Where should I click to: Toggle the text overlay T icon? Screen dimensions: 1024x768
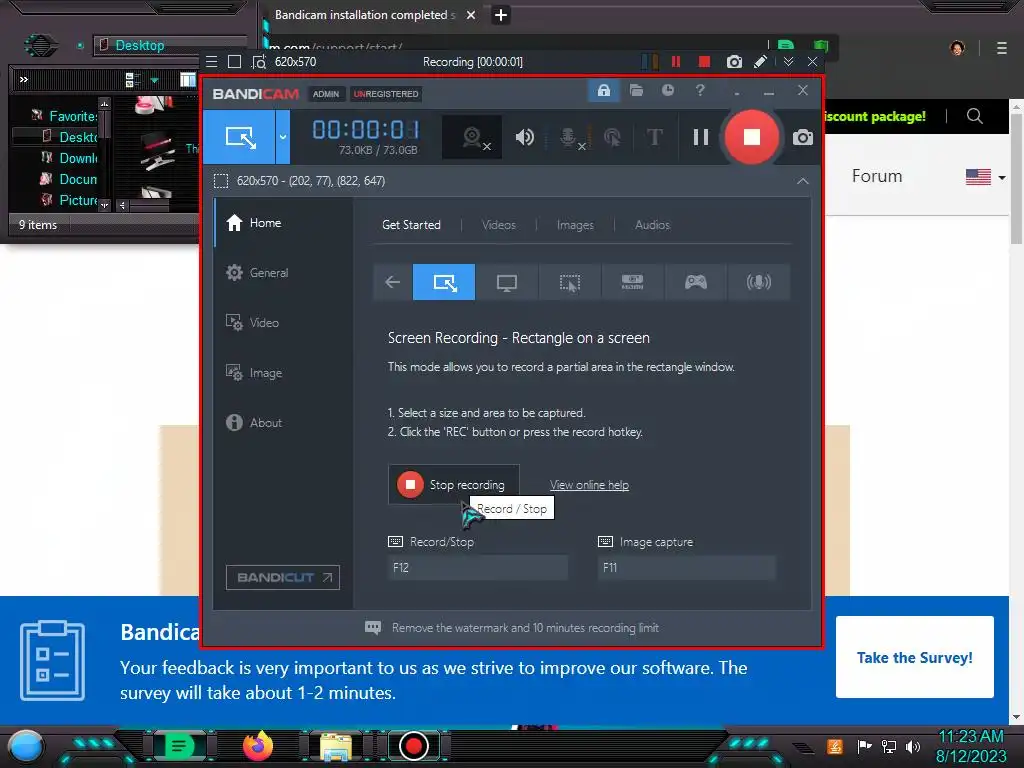(654, 137)
